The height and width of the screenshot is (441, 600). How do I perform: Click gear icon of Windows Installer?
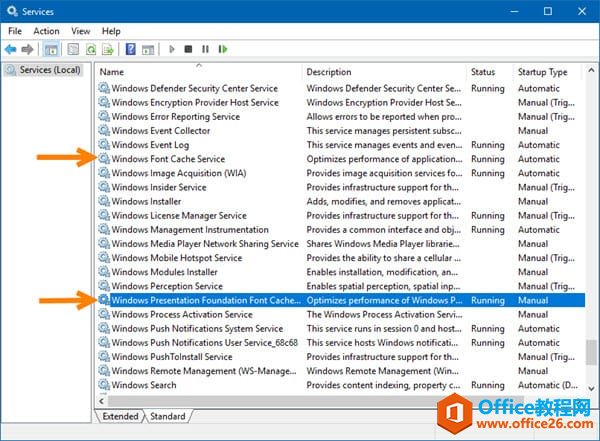(x=104, y=201)
